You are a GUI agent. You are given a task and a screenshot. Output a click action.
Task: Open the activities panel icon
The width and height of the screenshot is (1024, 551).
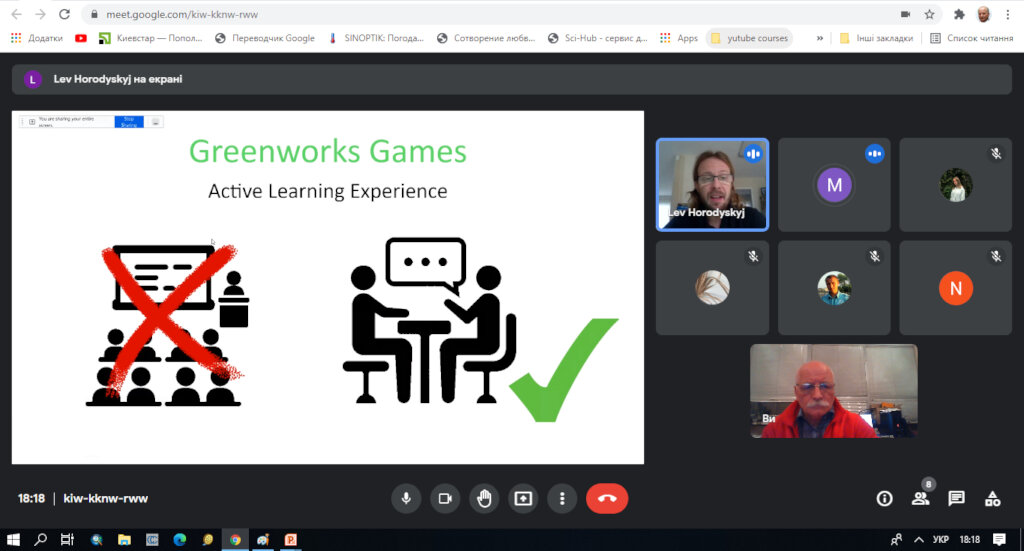pos(992,498)
